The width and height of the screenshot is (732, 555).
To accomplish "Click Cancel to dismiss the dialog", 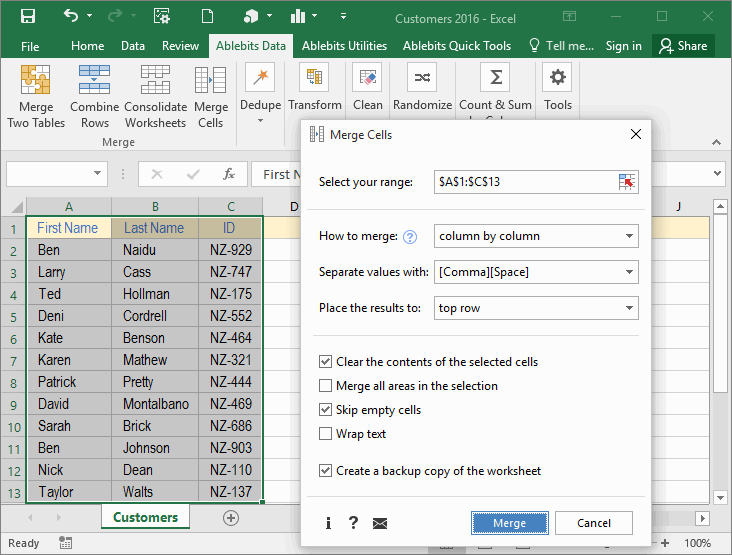I will tap(594, 523).
